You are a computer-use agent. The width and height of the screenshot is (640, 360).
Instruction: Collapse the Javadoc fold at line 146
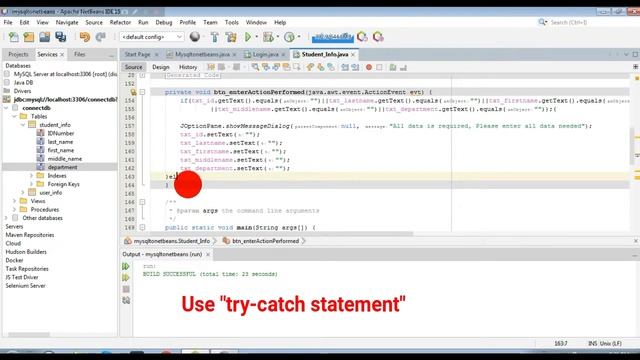[142, 202]
